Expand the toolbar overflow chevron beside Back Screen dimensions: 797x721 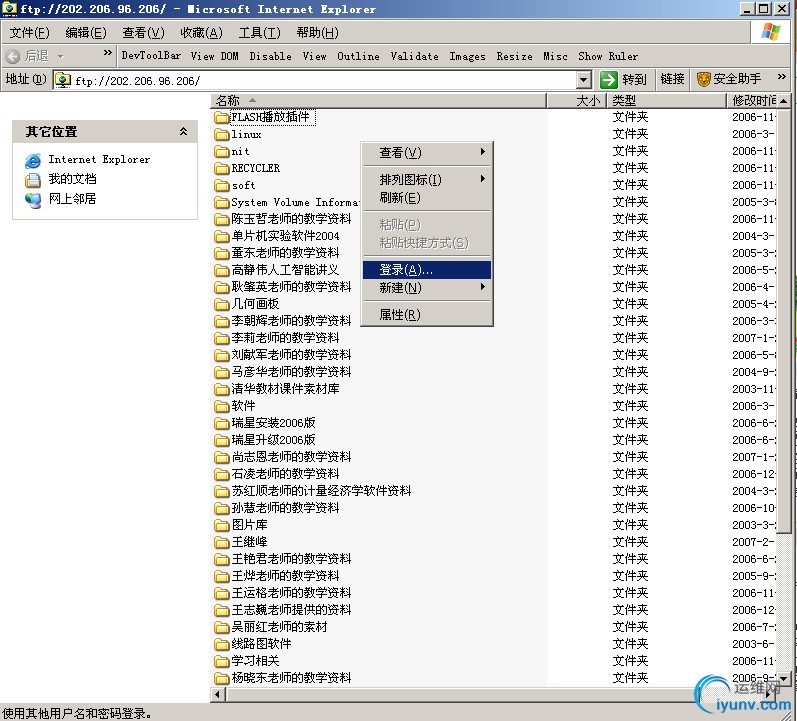pyautogui.click(x=107, y=53)
